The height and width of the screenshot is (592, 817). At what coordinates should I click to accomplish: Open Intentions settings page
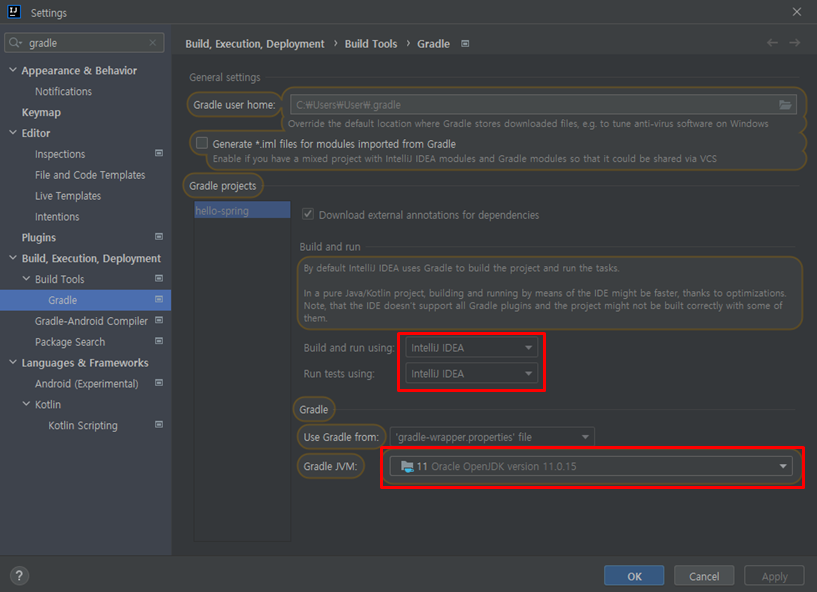click(x=57, y=217)
